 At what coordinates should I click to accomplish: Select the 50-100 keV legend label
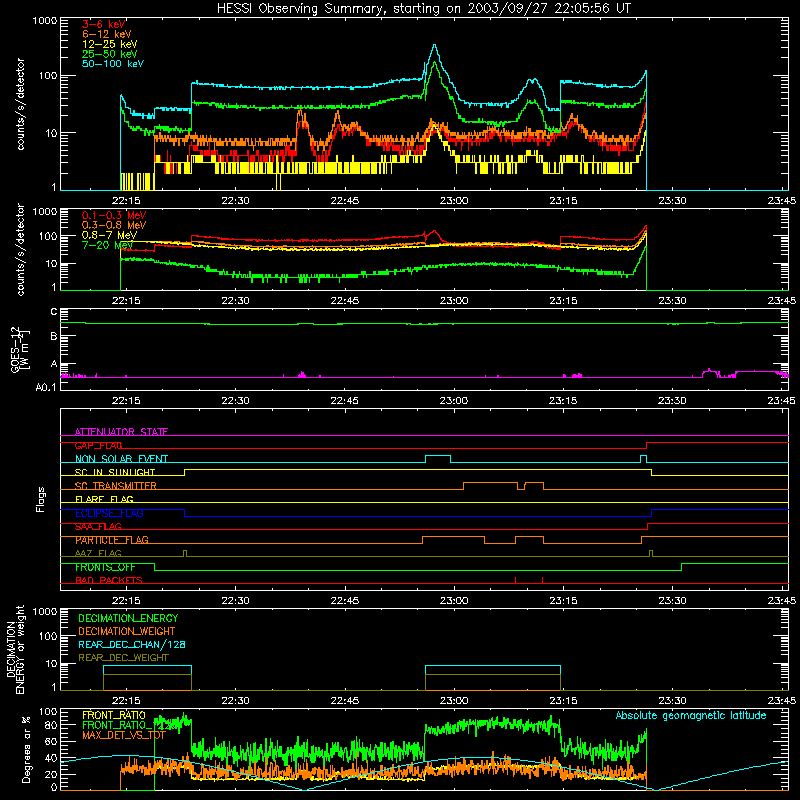pyautogui.click(x=113, y=64)
